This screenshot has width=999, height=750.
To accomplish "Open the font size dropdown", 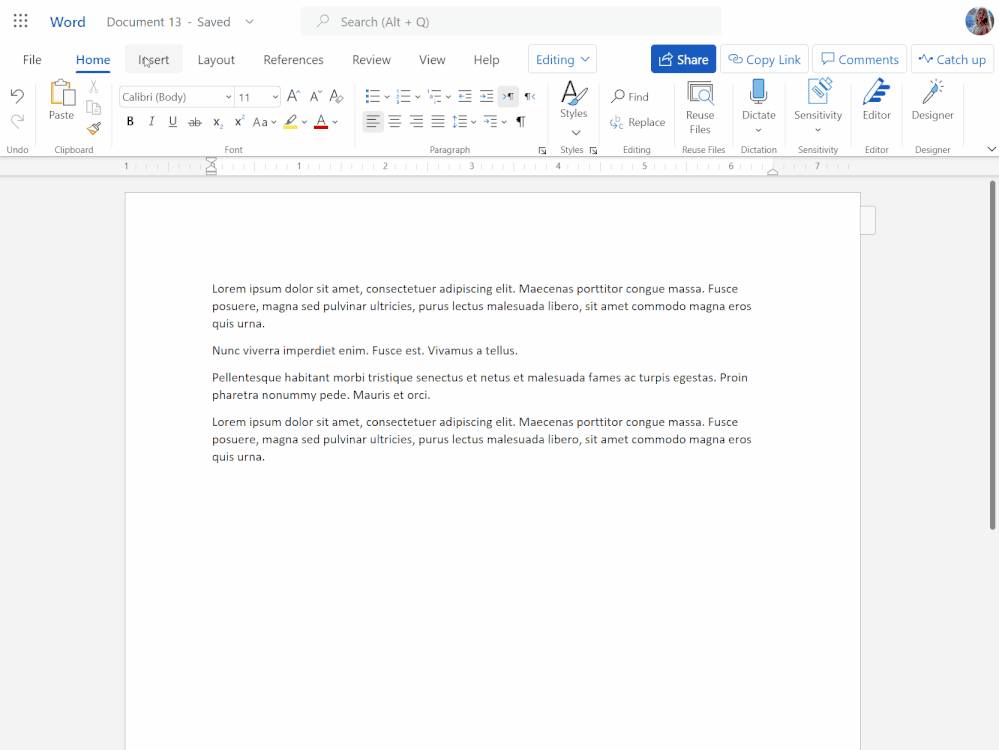I will (x=275, y=97).
